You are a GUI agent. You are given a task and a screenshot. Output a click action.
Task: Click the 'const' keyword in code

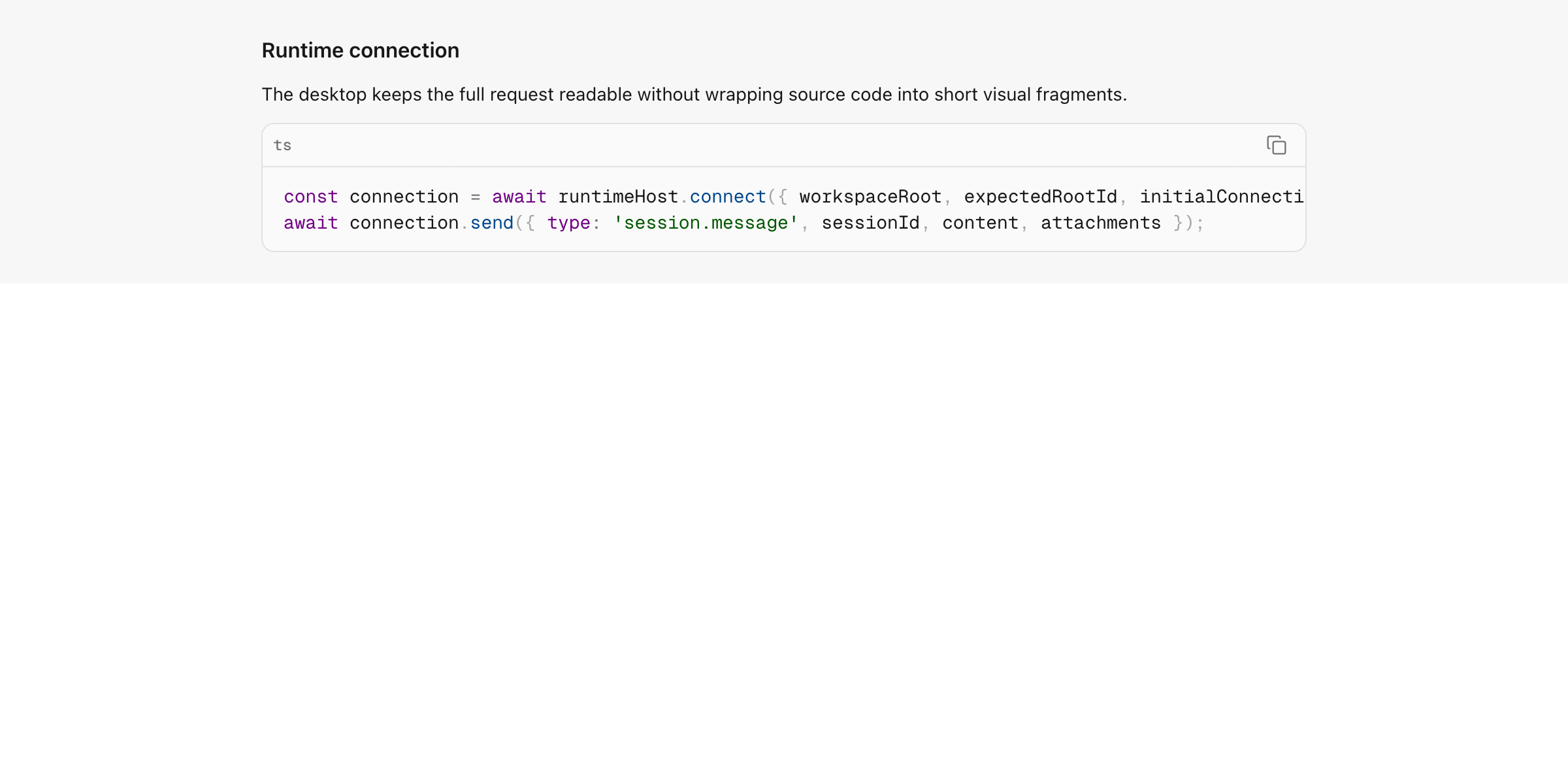pyautogui.click(x=311, y=197)
